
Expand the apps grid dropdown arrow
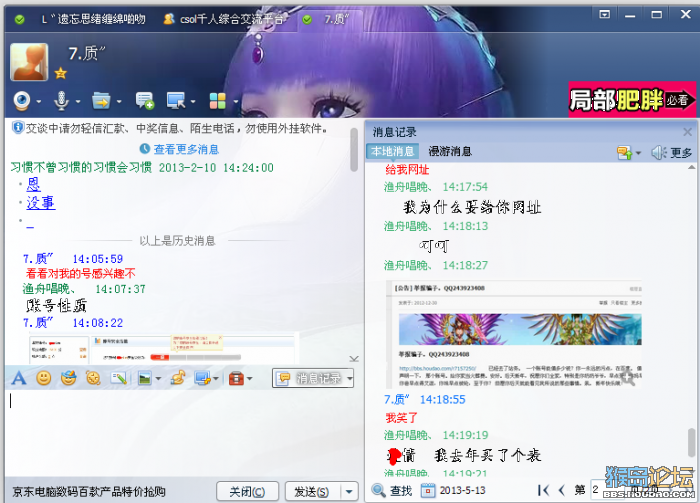tap(235, 102)
